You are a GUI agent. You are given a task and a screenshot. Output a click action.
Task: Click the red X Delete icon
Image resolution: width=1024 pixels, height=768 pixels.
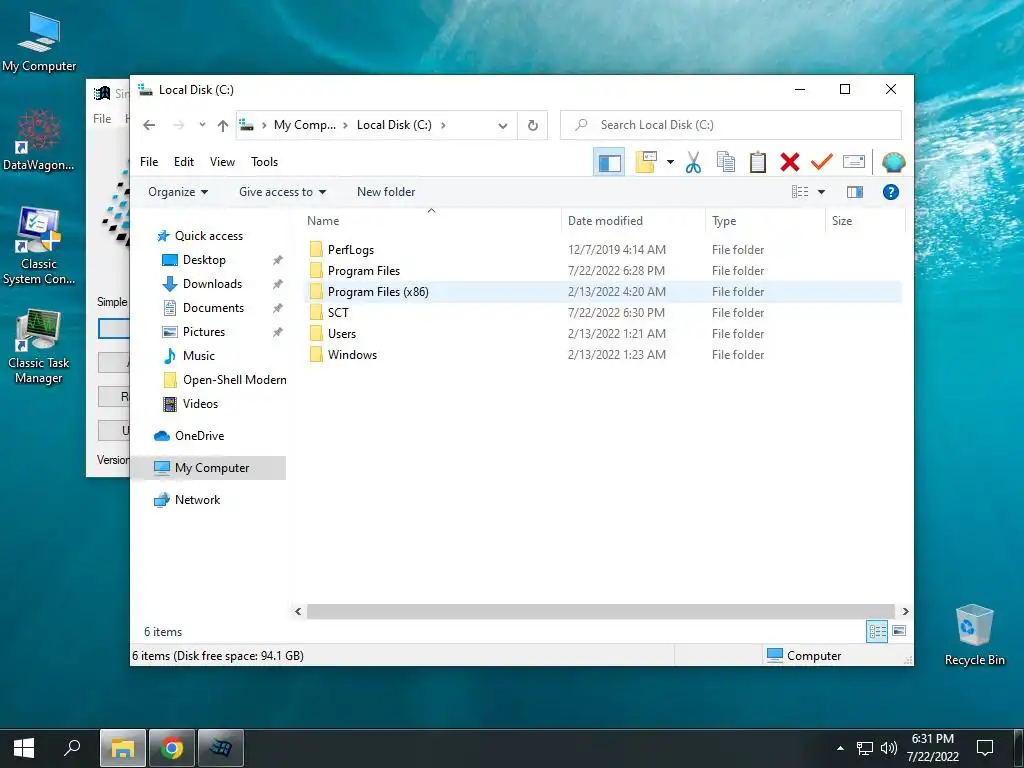click(x=790, y=162)
